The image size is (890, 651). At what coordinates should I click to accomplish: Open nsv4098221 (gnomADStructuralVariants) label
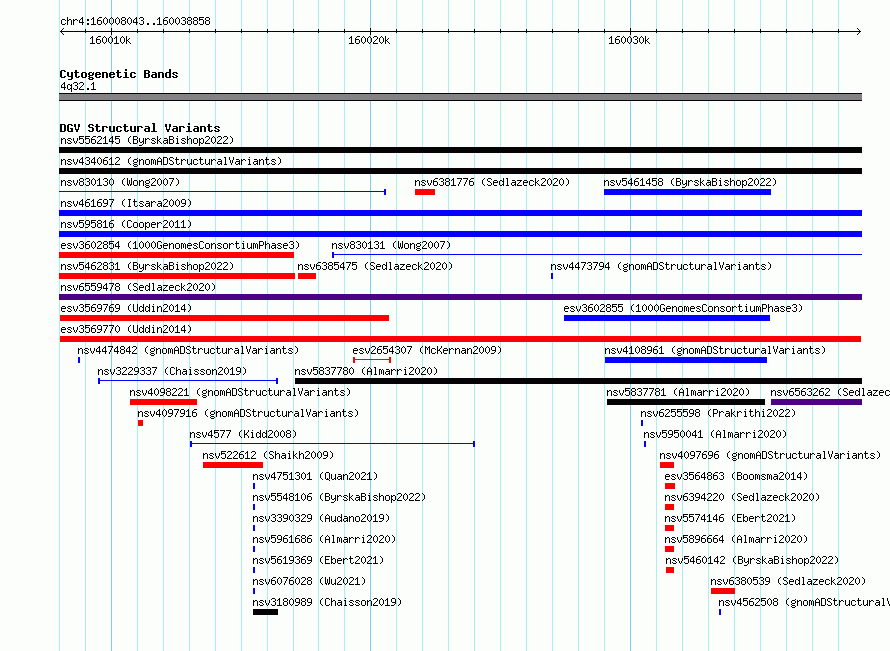click(240, 392)
